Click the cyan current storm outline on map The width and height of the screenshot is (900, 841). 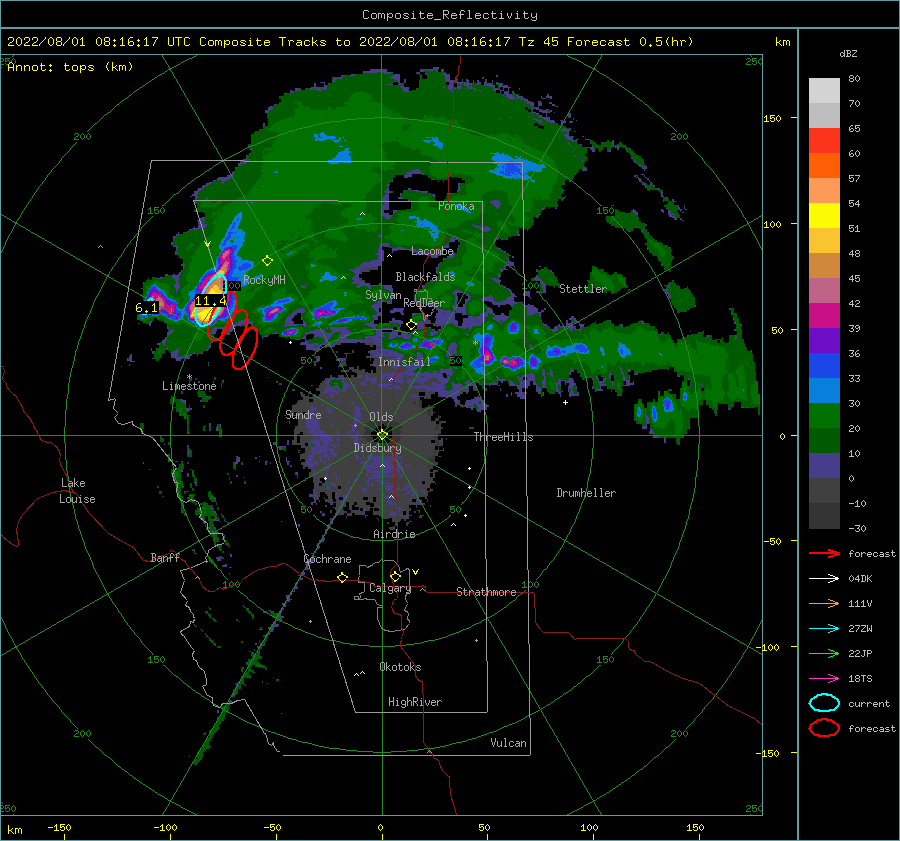[x=209, y=300]
